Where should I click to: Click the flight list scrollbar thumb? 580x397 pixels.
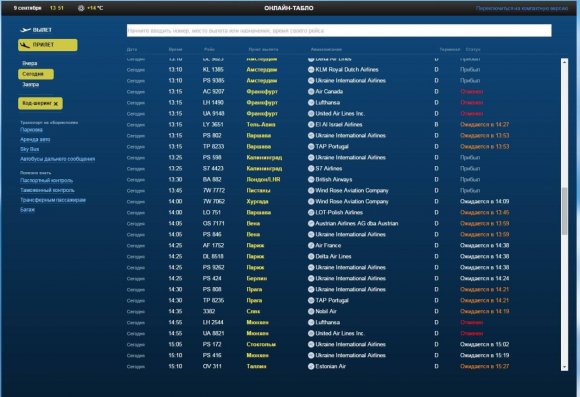coord(564,211)
